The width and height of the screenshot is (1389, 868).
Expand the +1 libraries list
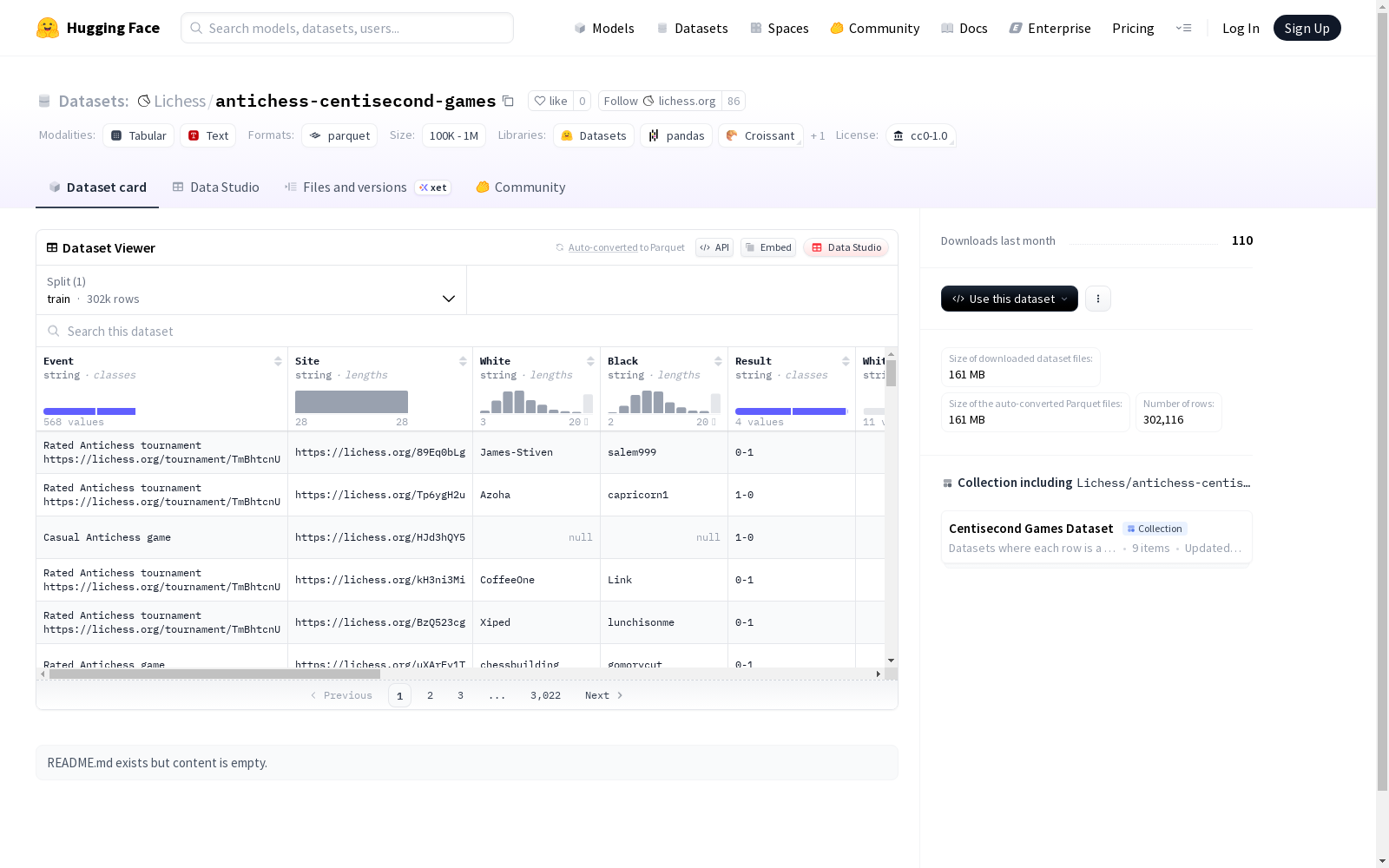coord(818,136)
